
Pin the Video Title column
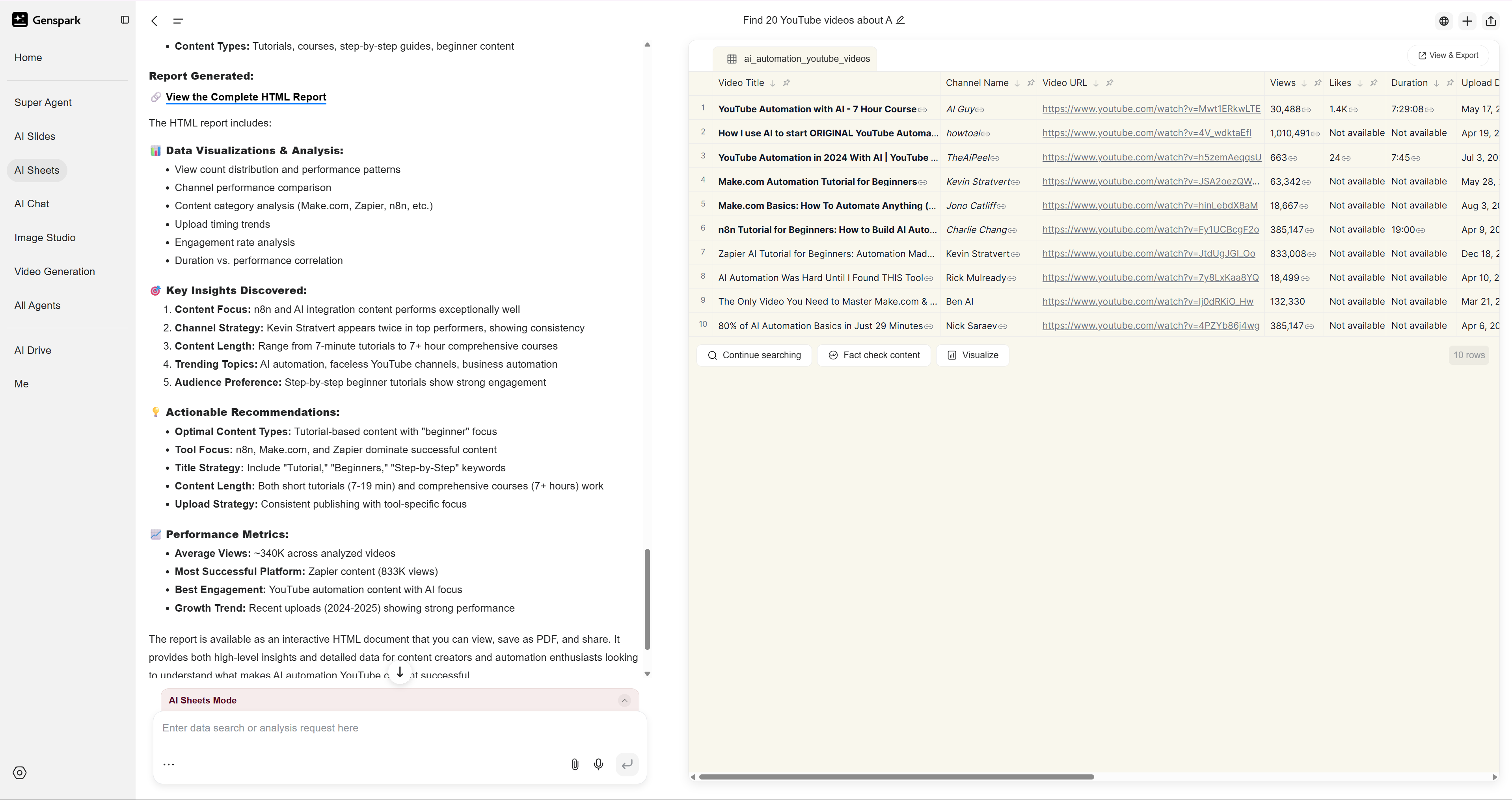point(786,83)
